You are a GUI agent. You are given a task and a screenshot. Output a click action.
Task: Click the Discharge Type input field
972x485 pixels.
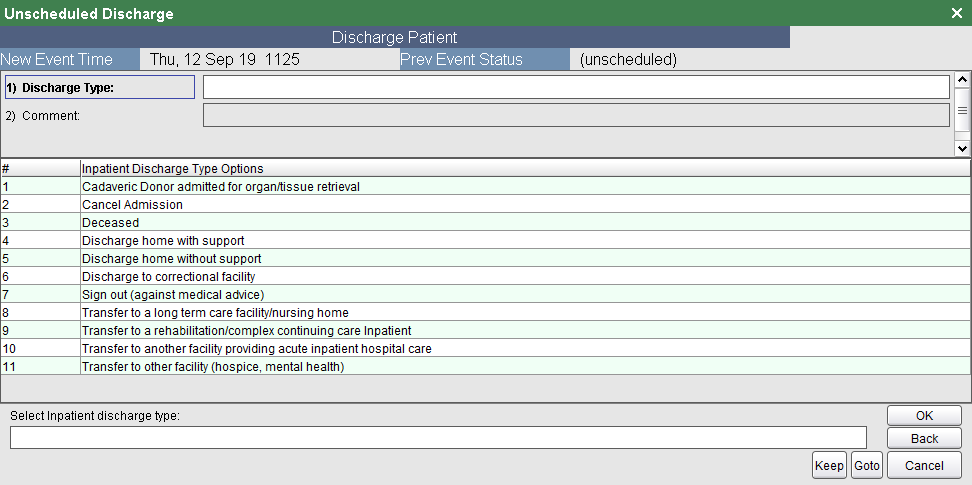pyautogui.click(x=576, y=87)
